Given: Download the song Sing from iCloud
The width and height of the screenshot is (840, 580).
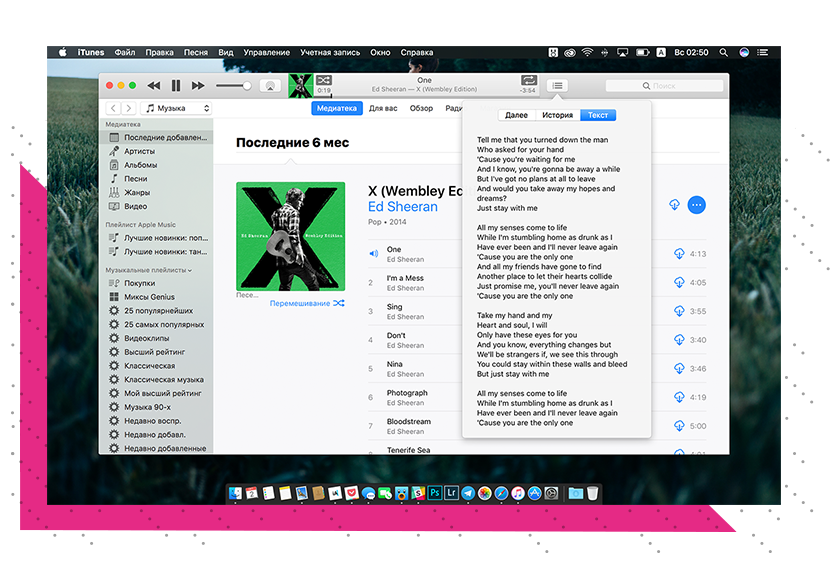Looking at the screenshot, I should (x=679, y=311).
